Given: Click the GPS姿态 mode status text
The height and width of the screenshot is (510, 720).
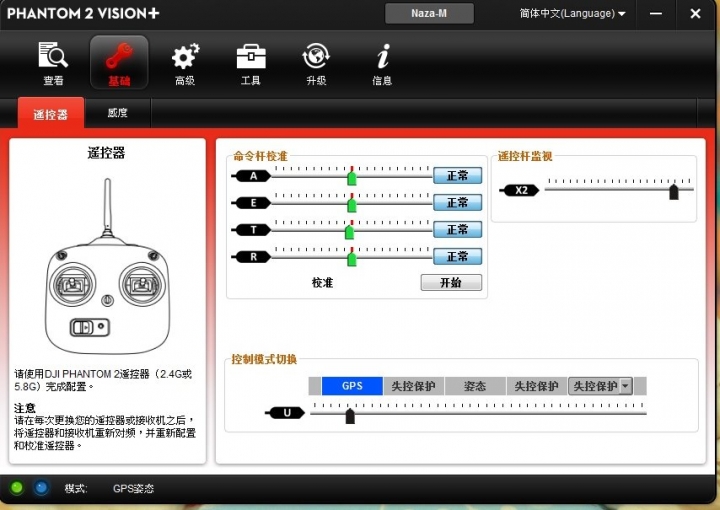Looking at the screenshot, I should tap(133, 488).
